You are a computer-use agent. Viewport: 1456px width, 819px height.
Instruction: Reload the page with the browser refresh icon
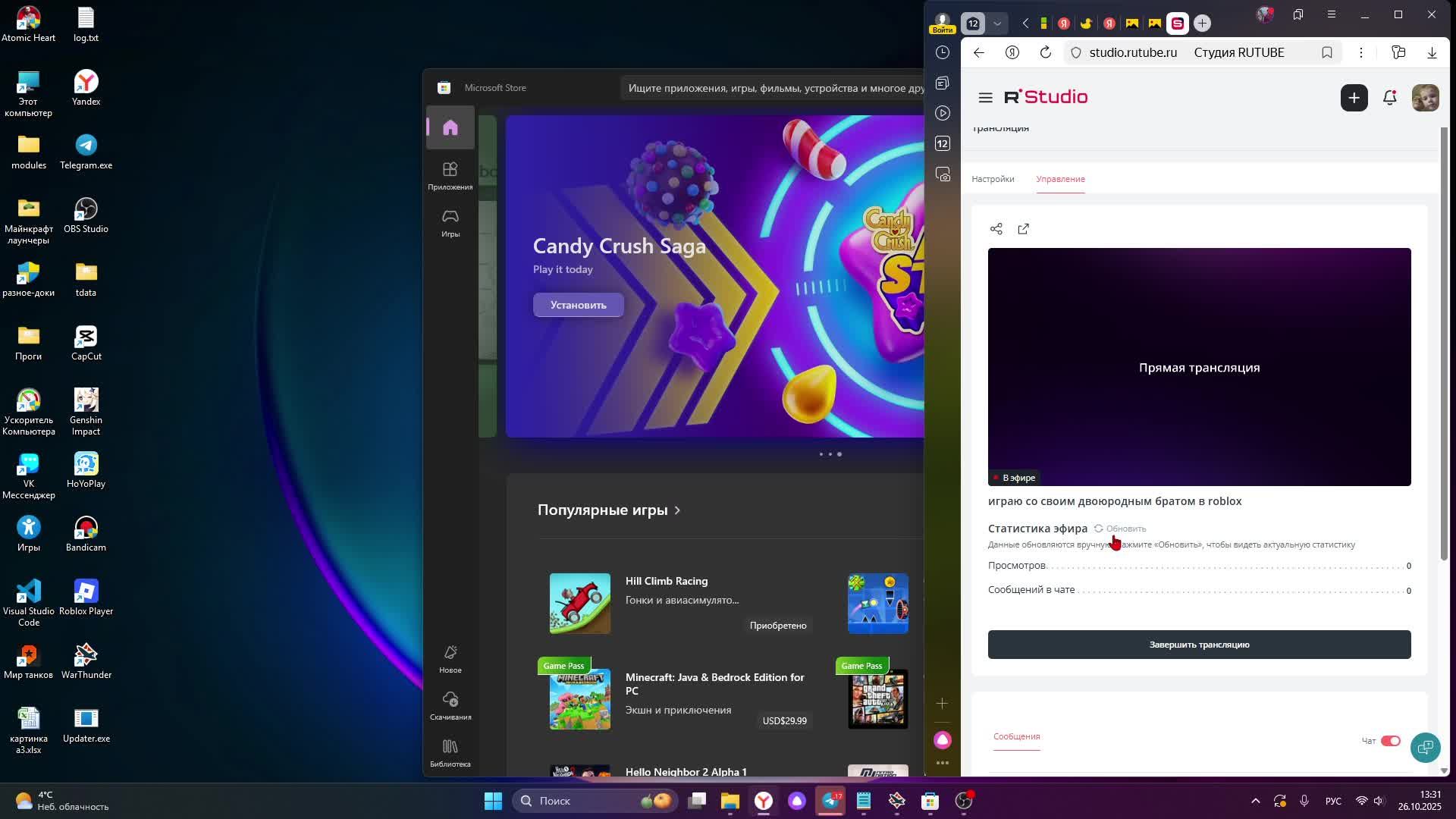1045,52
